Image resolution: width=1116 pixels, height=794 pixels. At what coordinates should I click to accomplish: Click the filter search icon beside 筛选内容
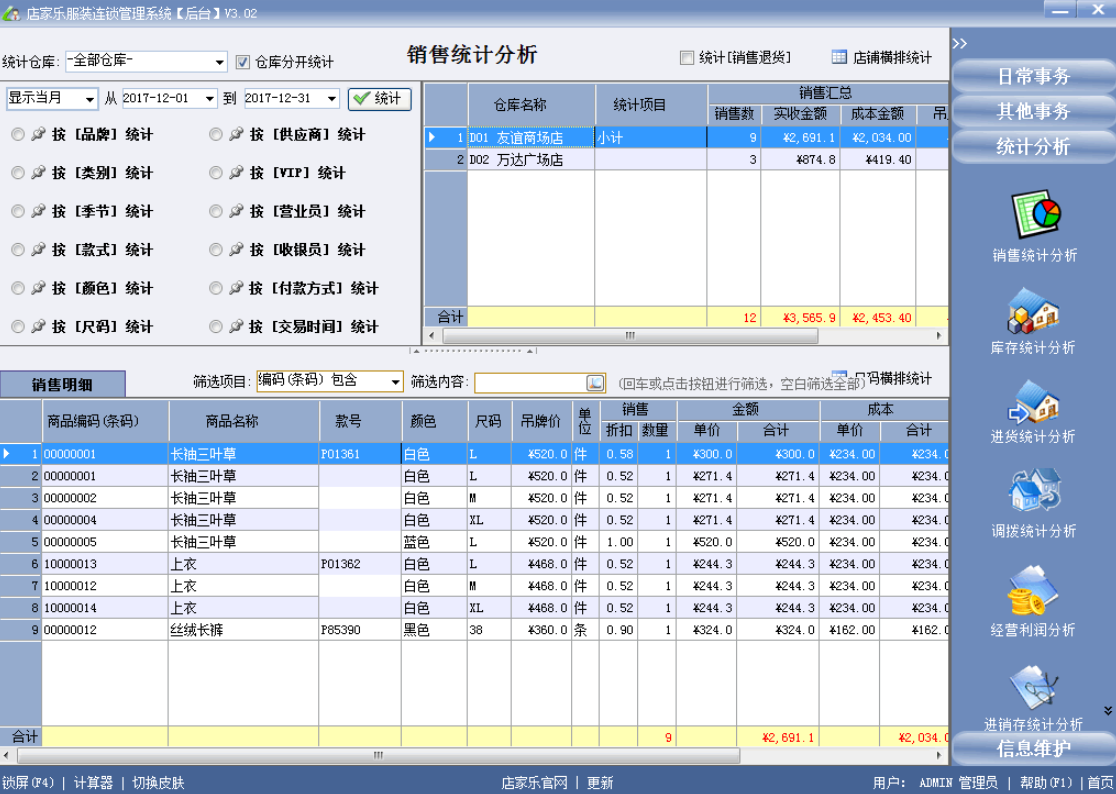(x=595, y=383)
